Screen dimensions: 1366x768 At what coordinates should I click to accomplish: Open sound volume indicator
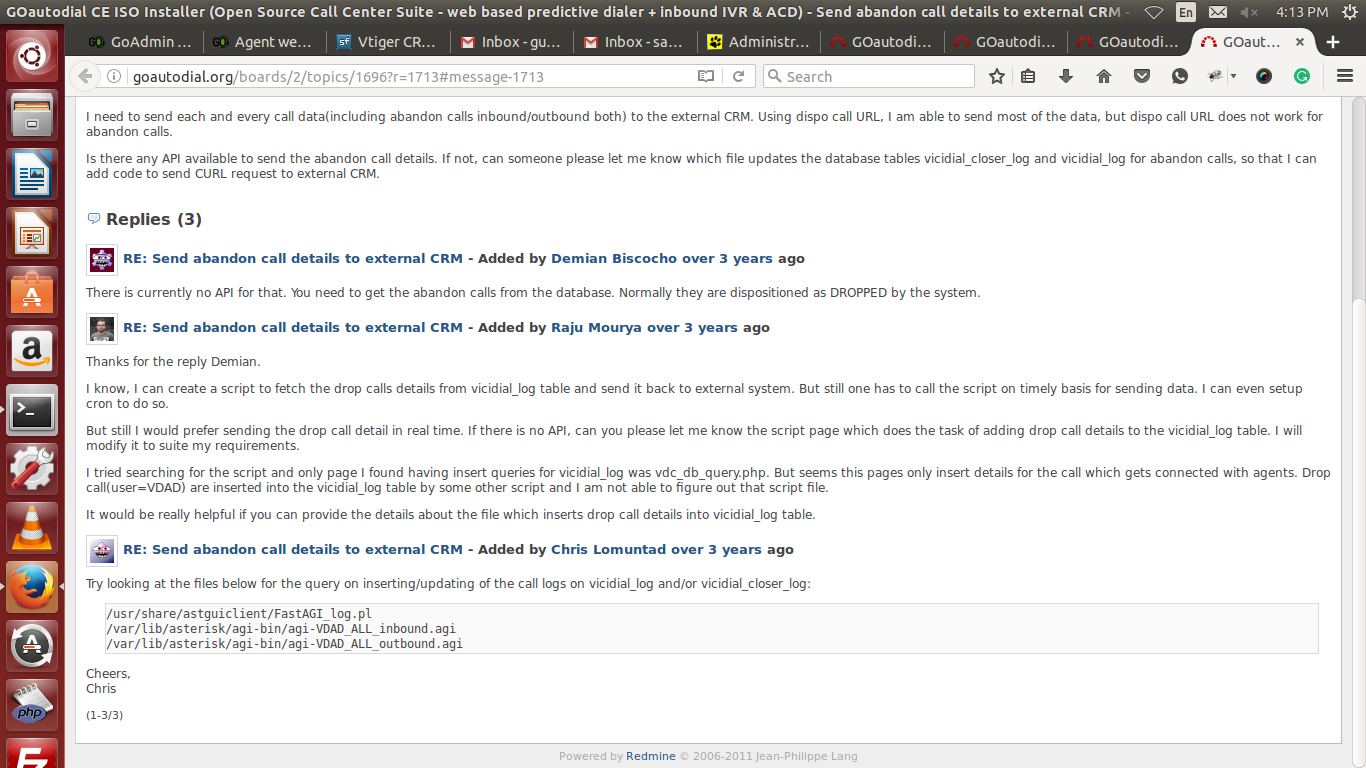coord(1250,12)
